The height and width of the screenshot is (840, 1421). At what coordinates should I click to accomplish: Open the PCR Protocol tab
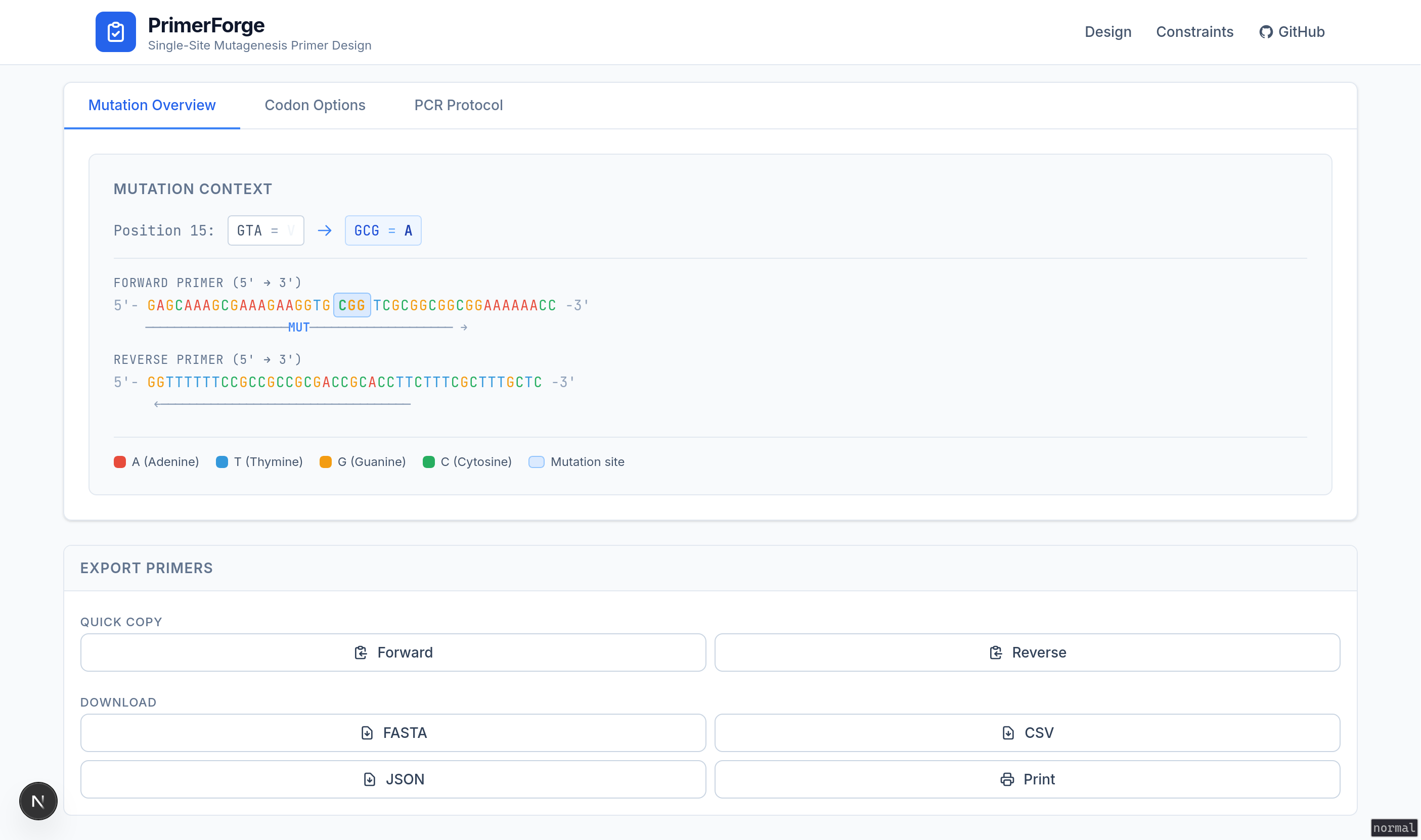(458, 105)
